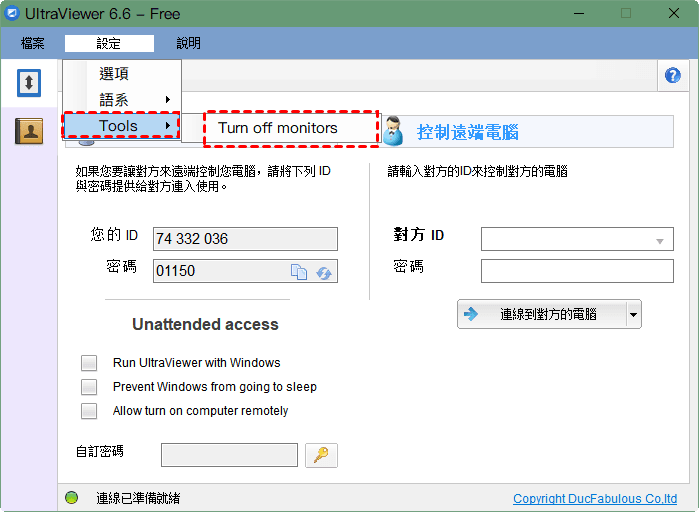
Task: Copy the password with the copy icon
Action: pyautogui.click(x=299, y=271)
